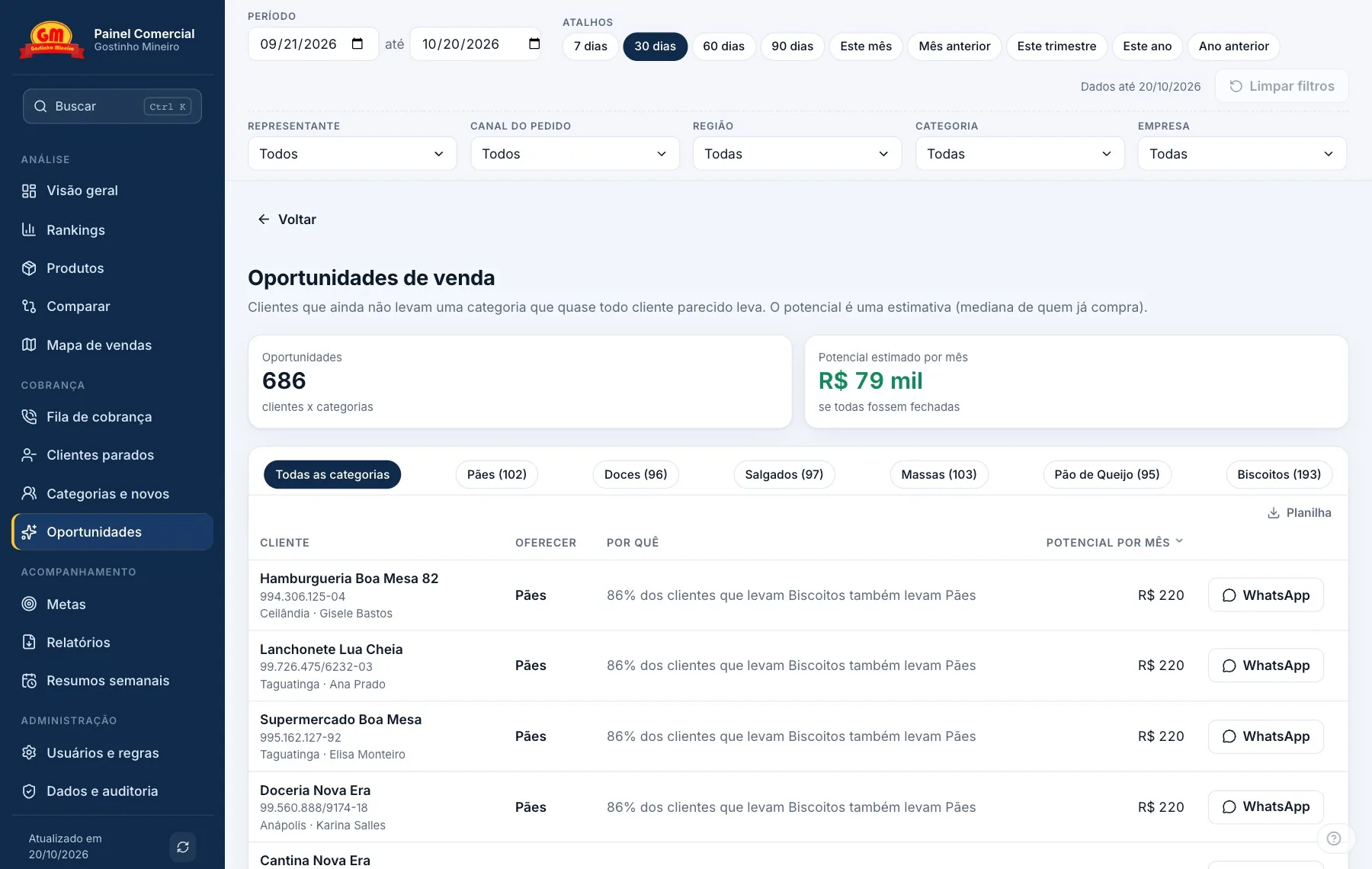The image size is (1372, 869).
Task: Open Visão geral from sidebar
Action: (x=112, y=191)
